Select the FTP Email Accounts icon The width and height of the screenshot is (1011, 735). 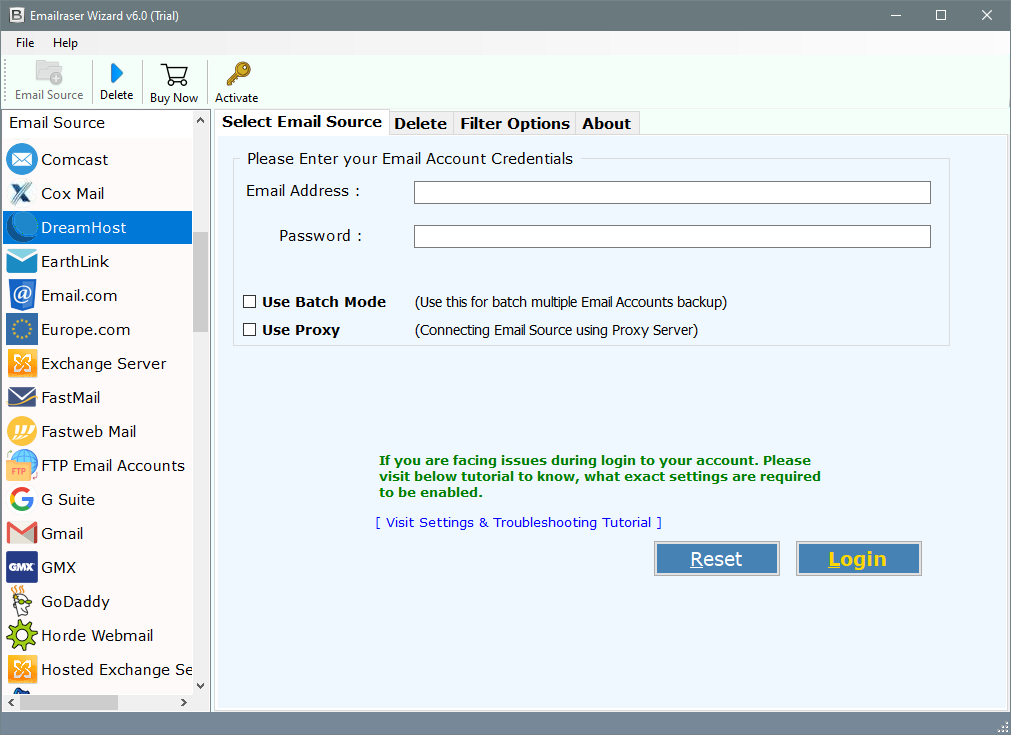pyautogui.click(x=22, y=465)
